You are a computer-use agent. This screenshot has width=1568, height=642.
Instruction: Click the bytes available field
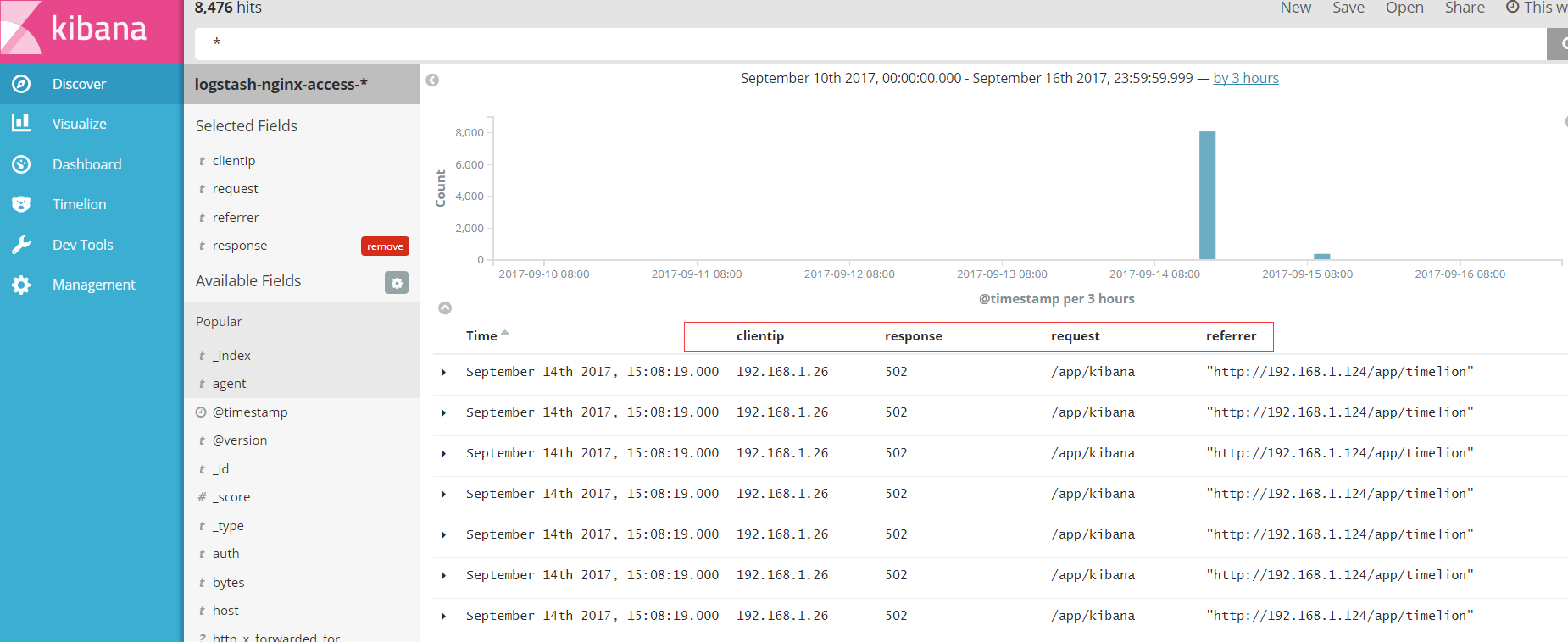(228, 583)
